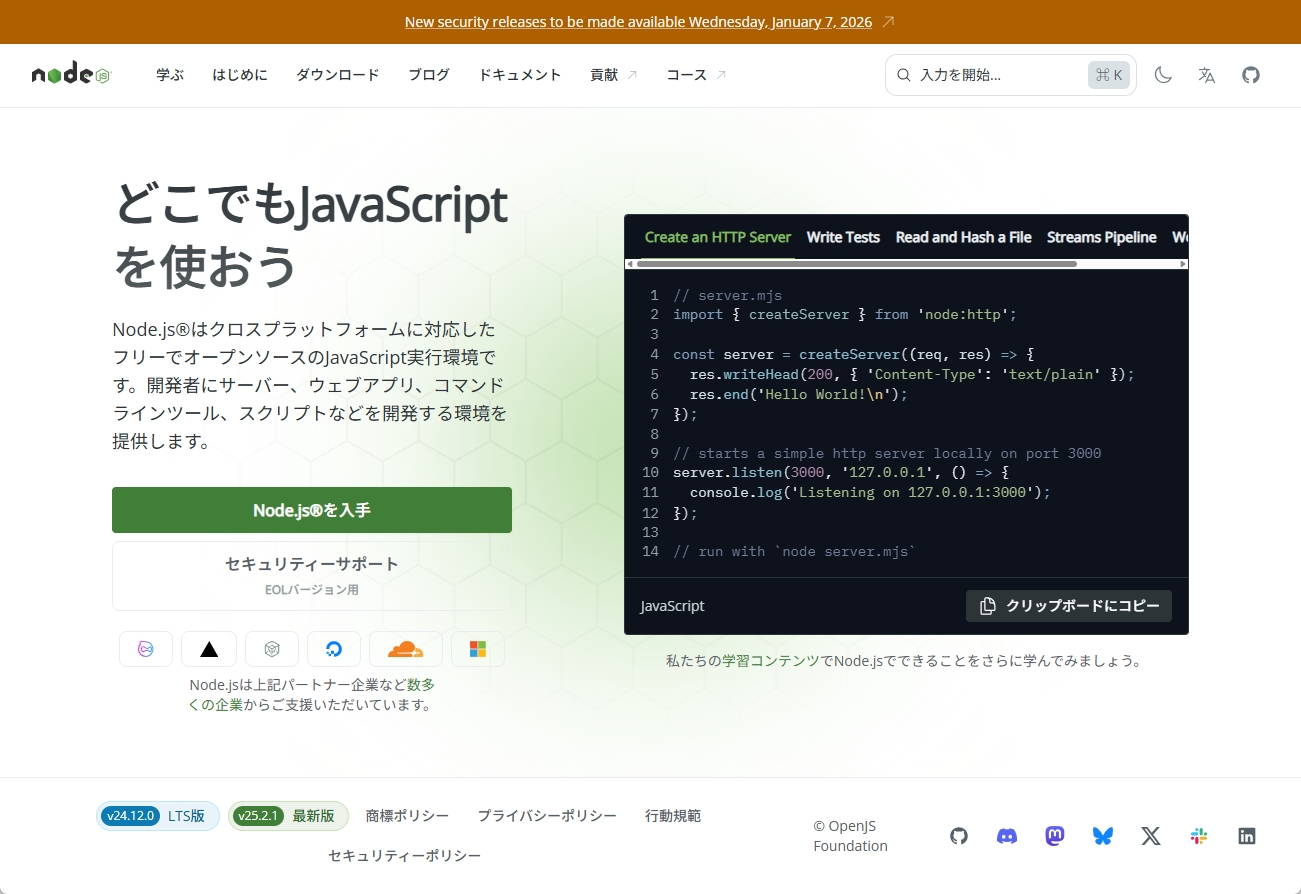Open the ダウンロード menu item
The image size is (1301, 894).
pos(338,75)
